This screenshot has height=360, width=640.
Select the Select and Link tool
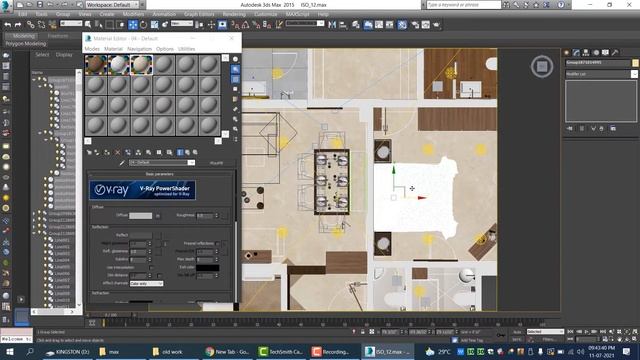[31, 25]
